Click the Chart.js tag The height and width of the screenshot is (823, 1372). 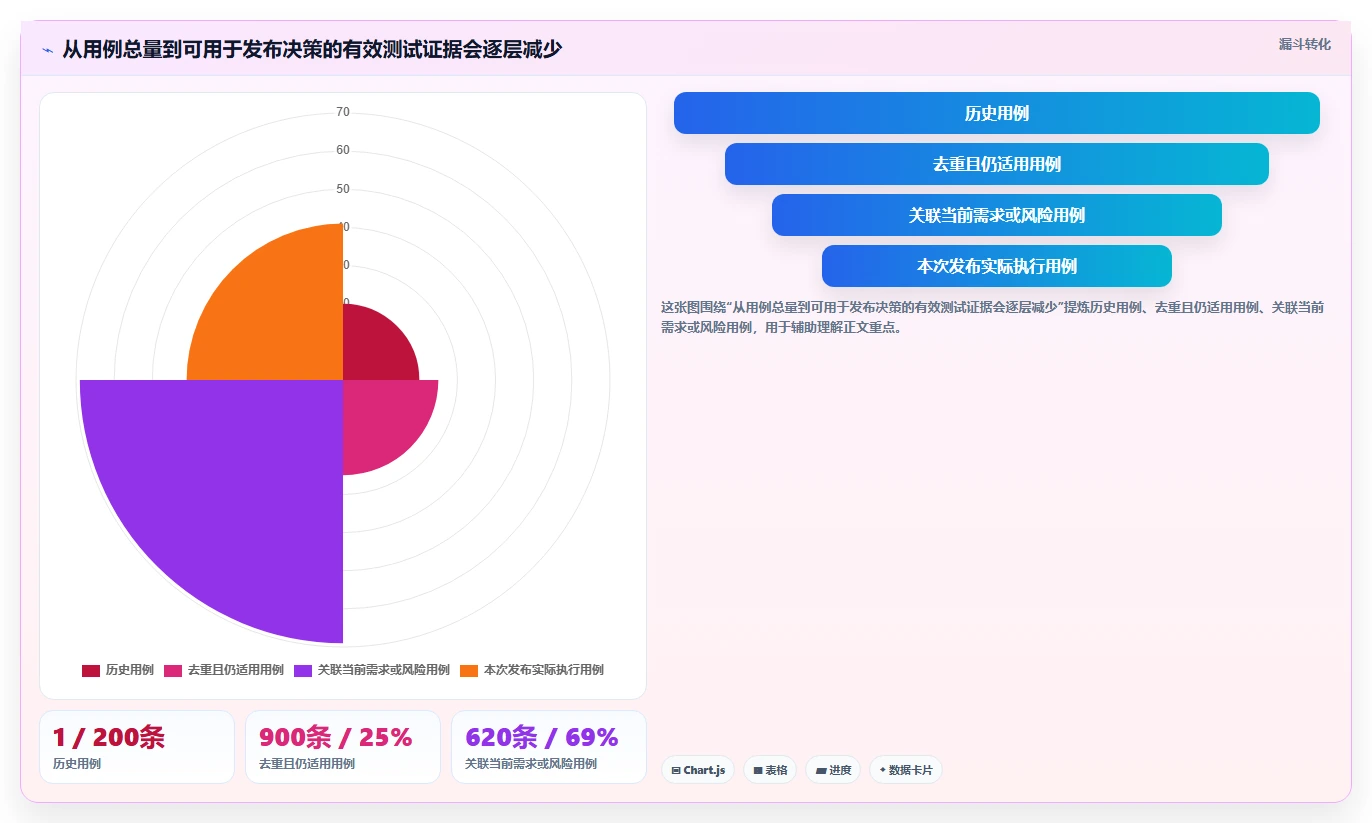[698, 770]
